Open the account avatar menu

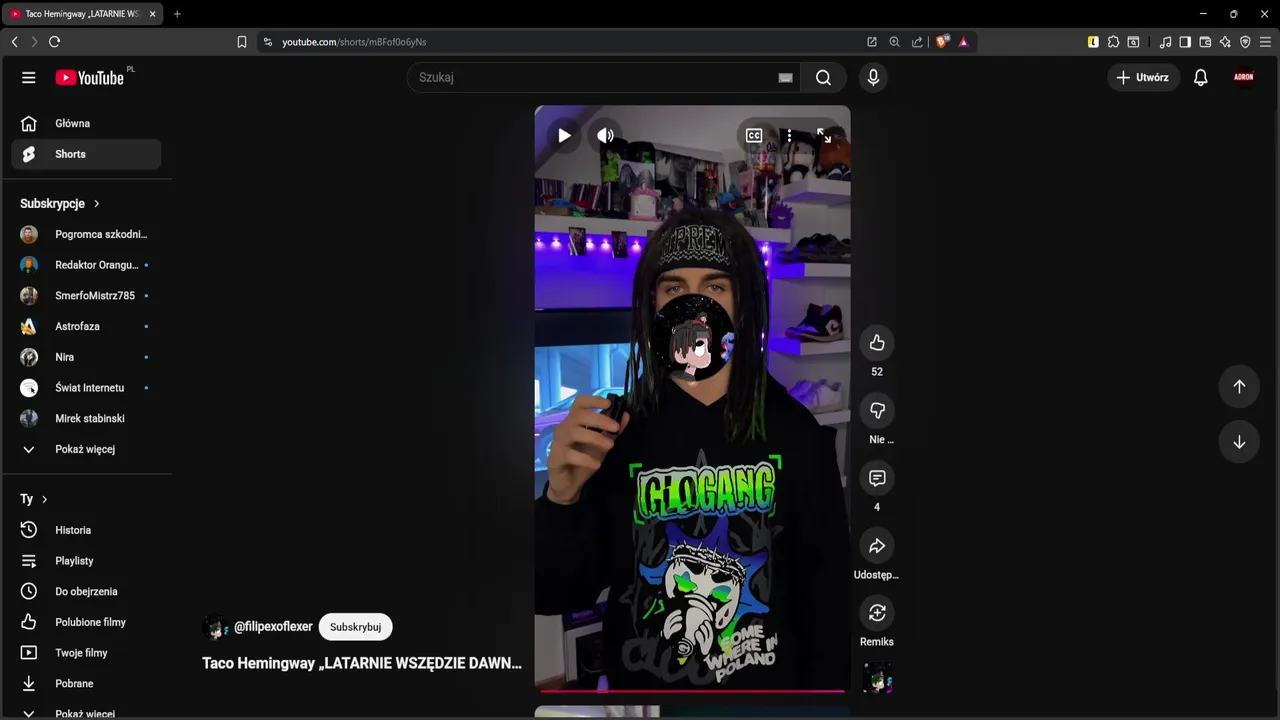(x=1244, y=77)
